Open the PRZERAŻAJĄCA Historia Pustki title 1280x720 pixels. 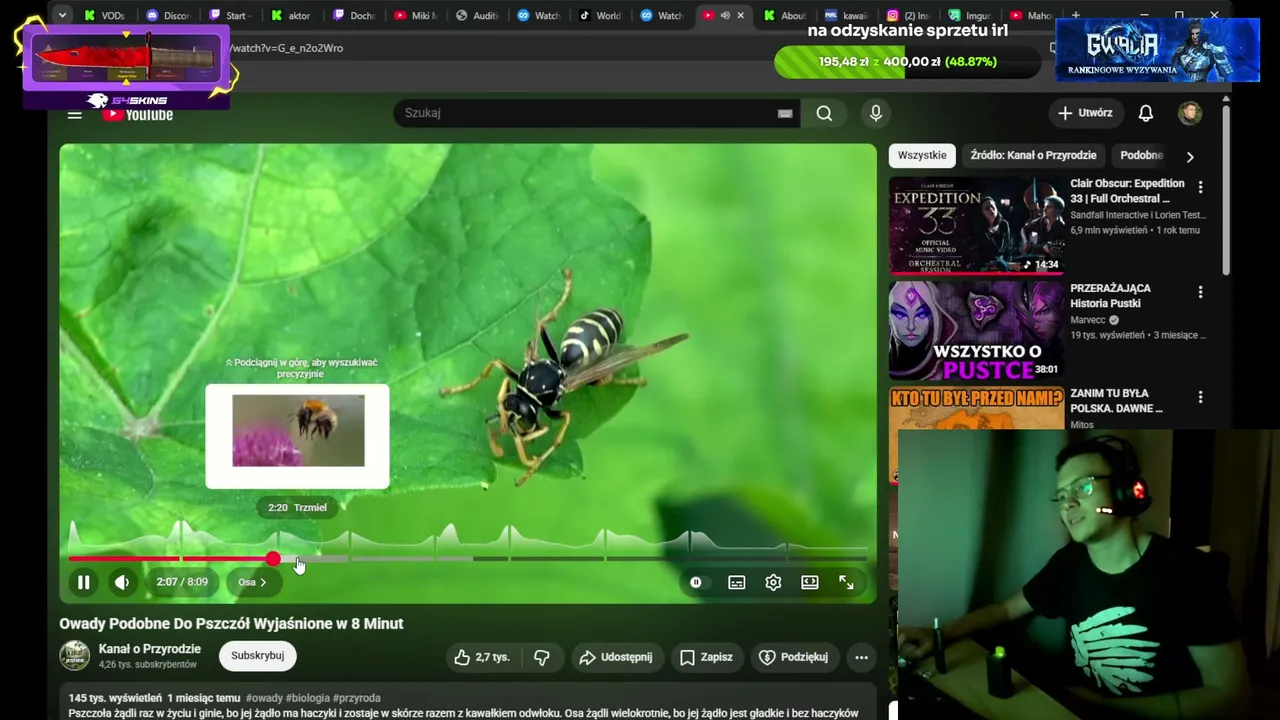click(x=1111, y=296)
